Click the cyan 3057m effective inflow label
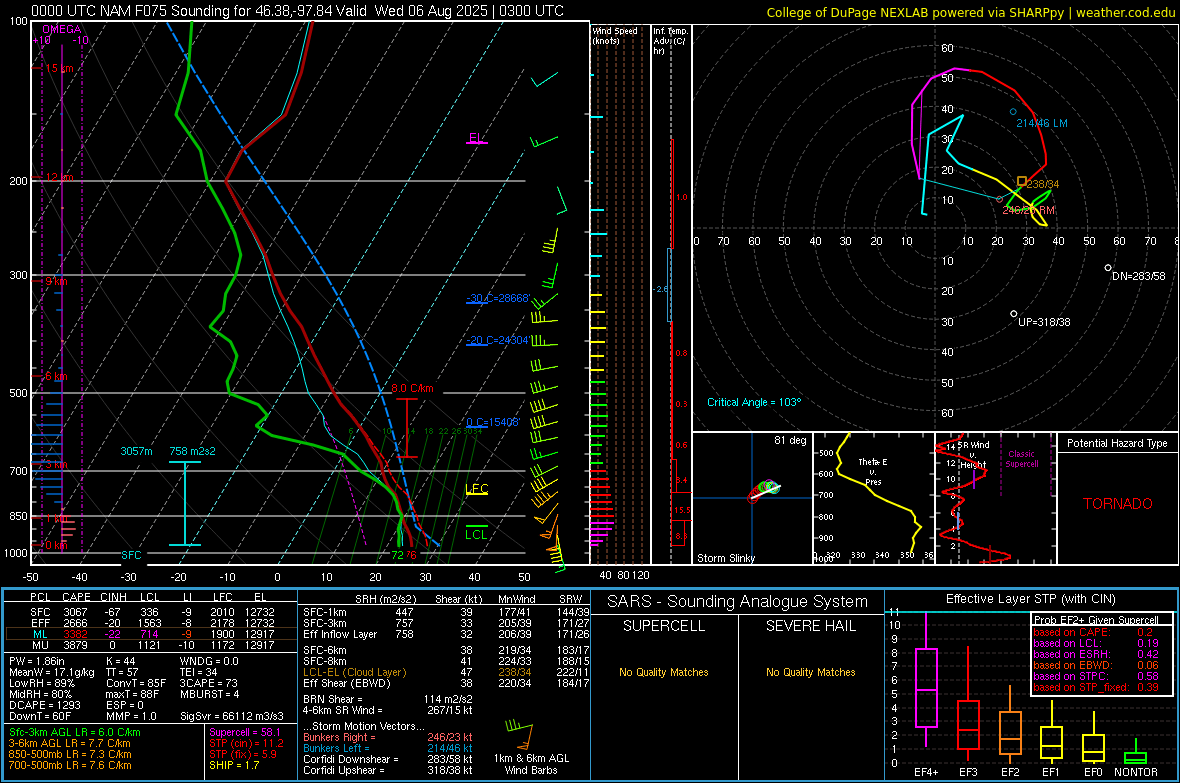Image resolution: width=1180 pixels, height=783 pixels. tap(136, 451)
